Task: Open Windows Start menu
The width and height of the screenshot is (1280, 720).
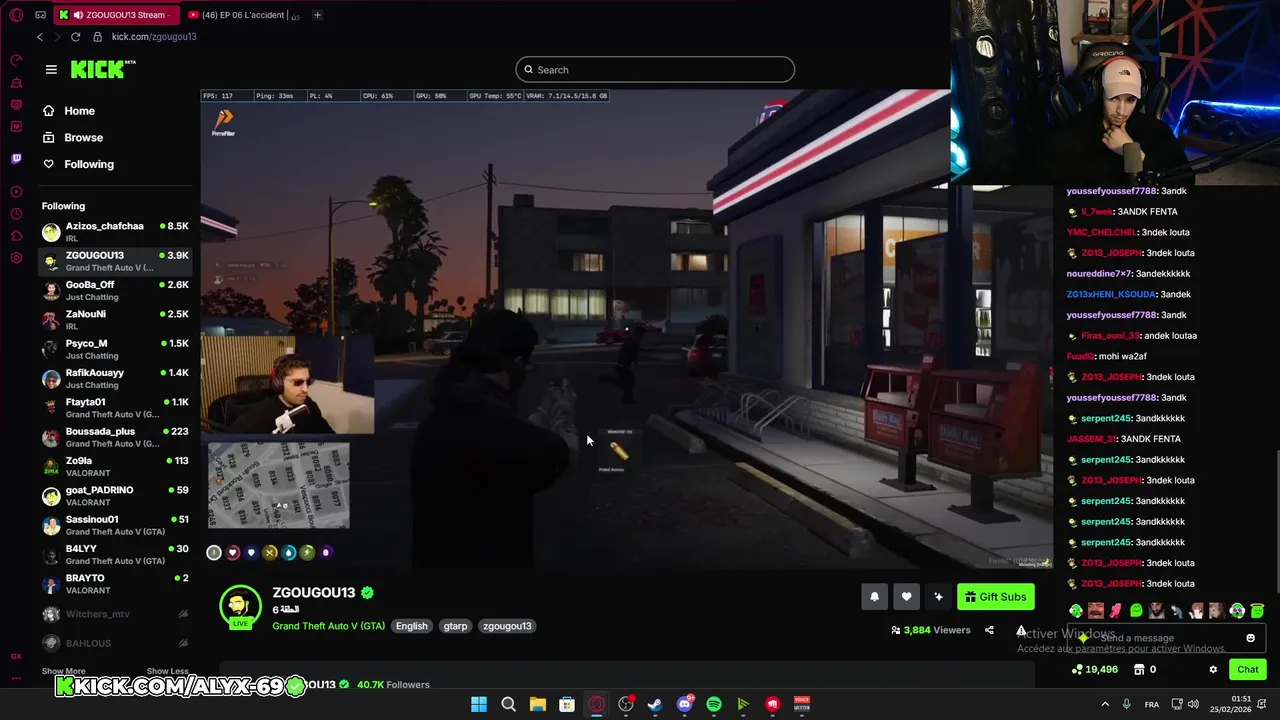Action: (479, 705)
